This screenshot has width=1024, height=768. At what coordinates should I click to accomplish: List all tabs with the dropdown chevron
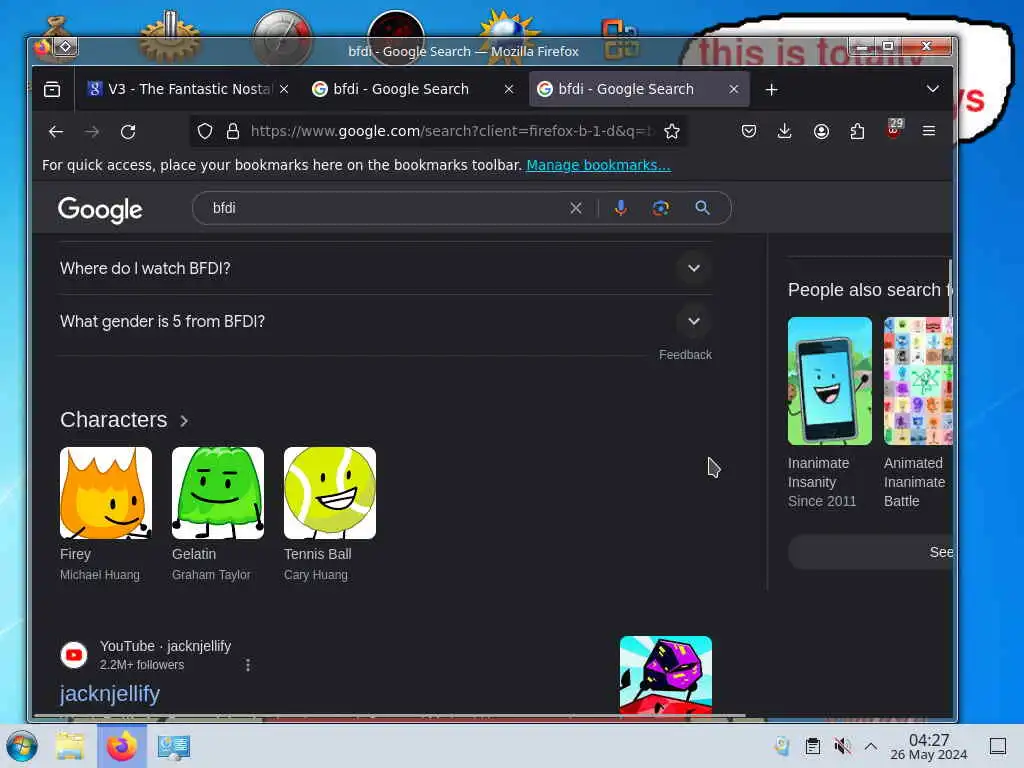point(933,89)
